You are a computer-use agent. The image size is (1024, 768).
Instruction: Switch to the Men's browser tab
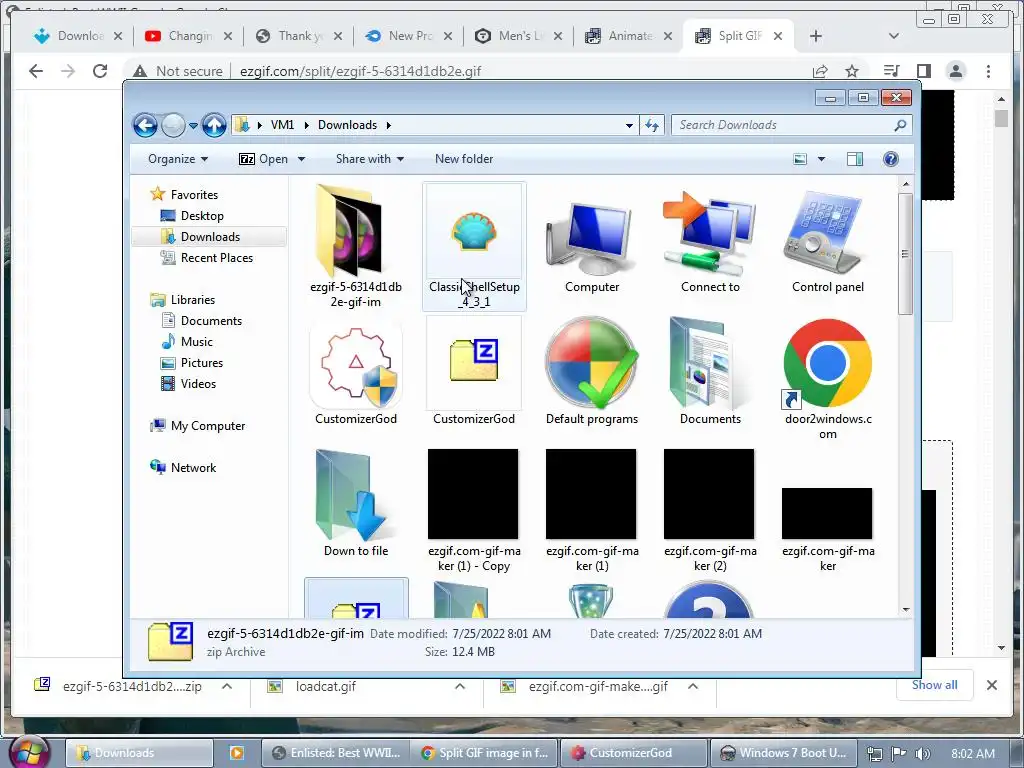click(x=519, y=36)
